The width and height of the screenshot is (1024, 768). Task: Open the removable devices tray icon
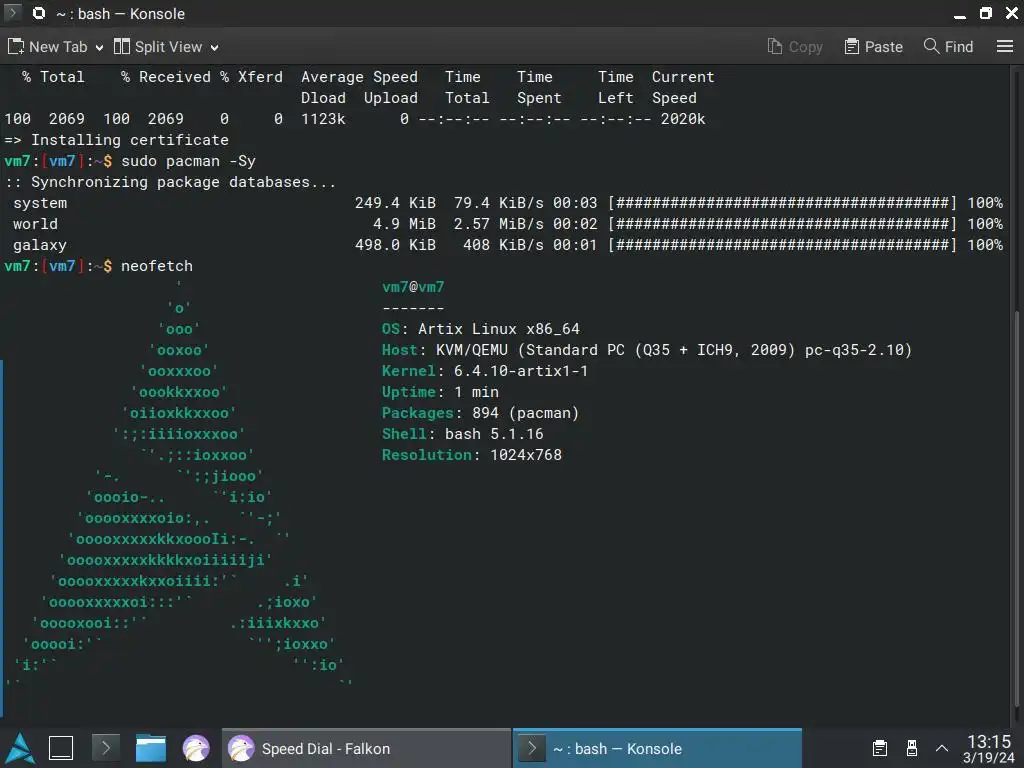912,748
